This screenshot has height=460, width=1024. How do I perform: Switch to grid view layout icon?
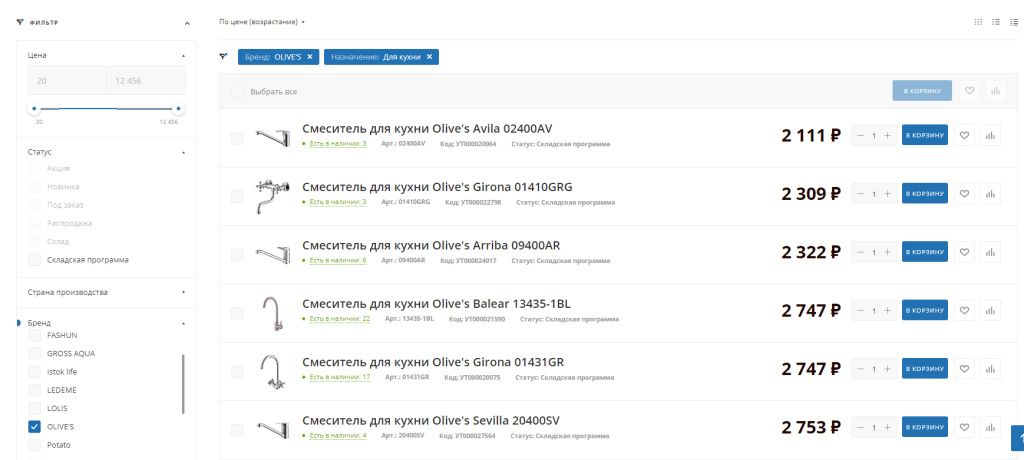978,21
